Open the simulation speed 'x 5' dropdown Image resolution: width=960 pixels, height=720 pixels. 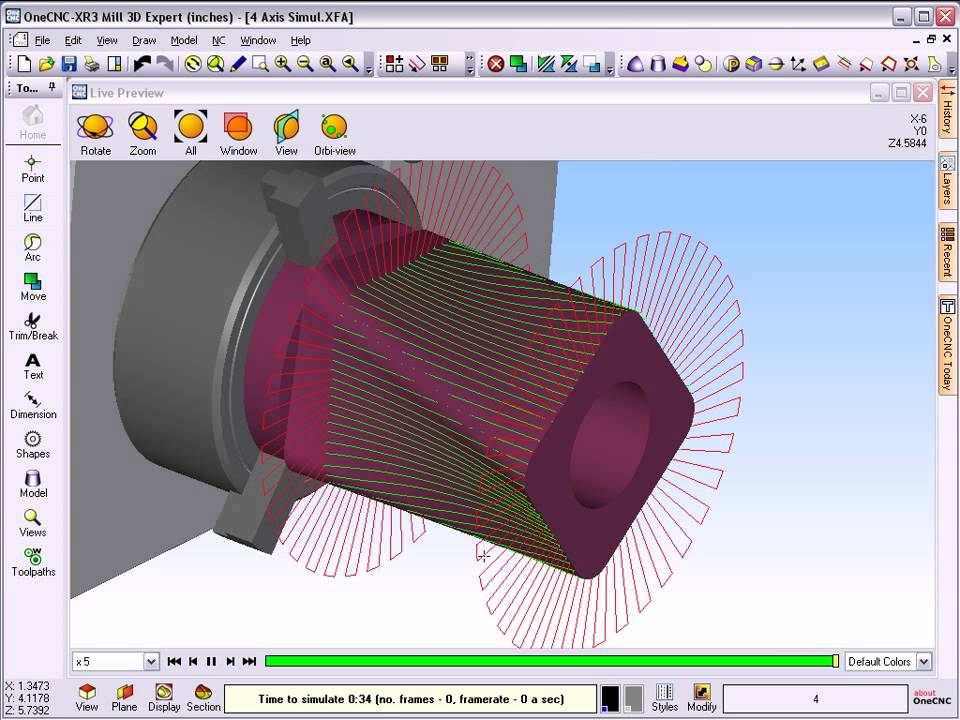(151, 662)
